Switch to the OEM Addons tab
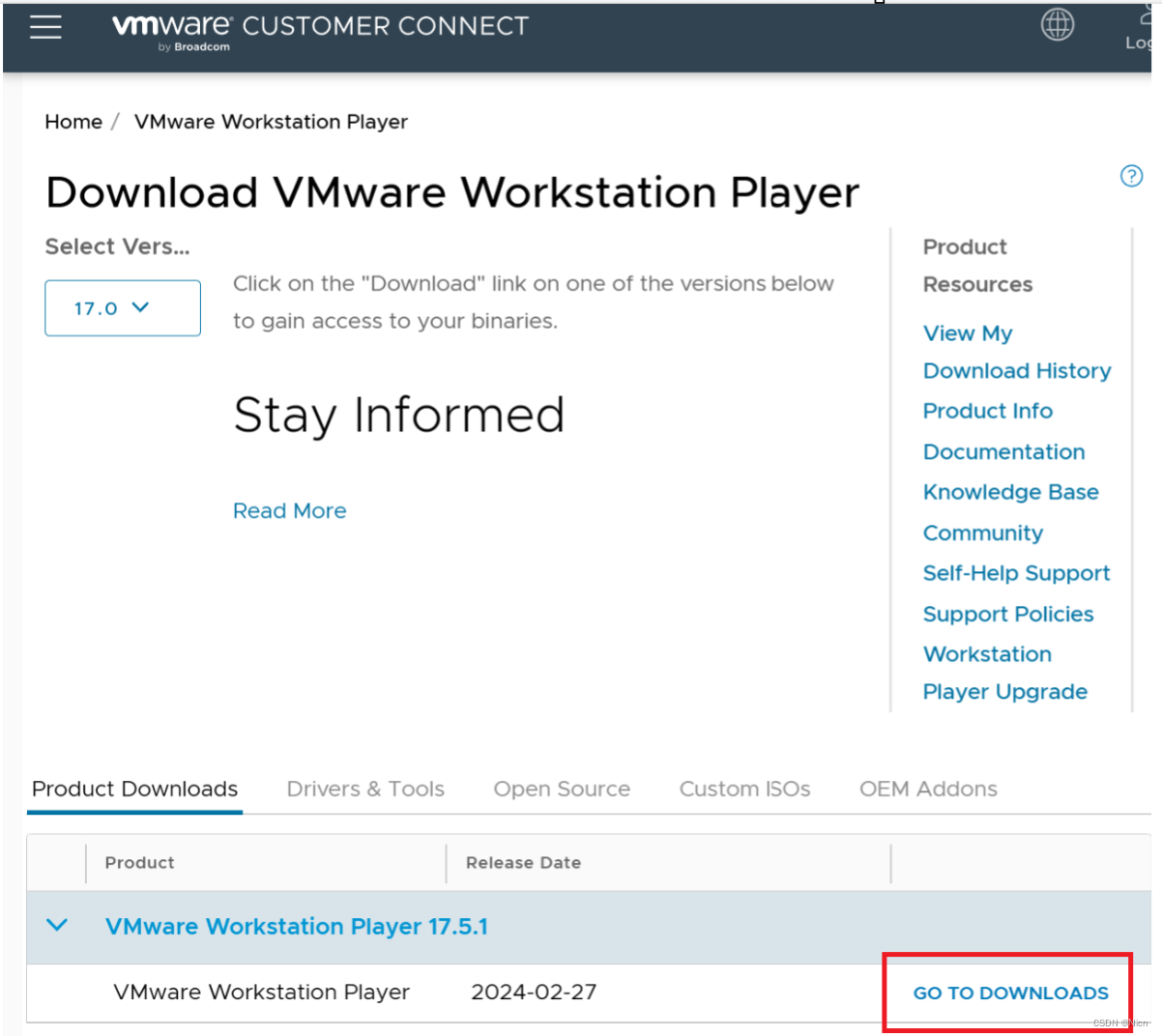This screenshot has height=1036, width=1162. pyautogui.click(x=927, y=789)
